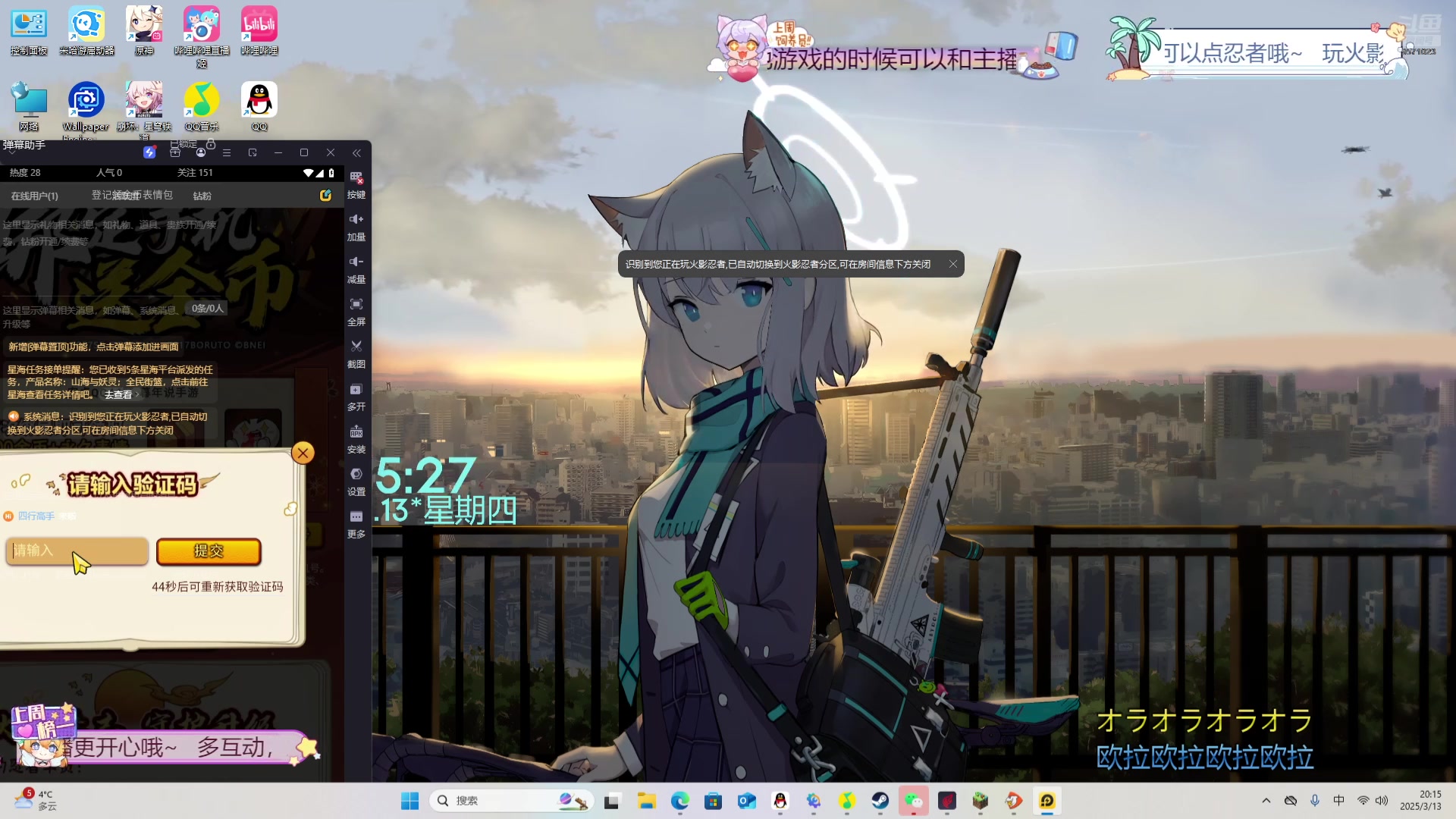Open the 控制面板 desktop shortcut
The image size is (1456, 819).
point(29,30)
